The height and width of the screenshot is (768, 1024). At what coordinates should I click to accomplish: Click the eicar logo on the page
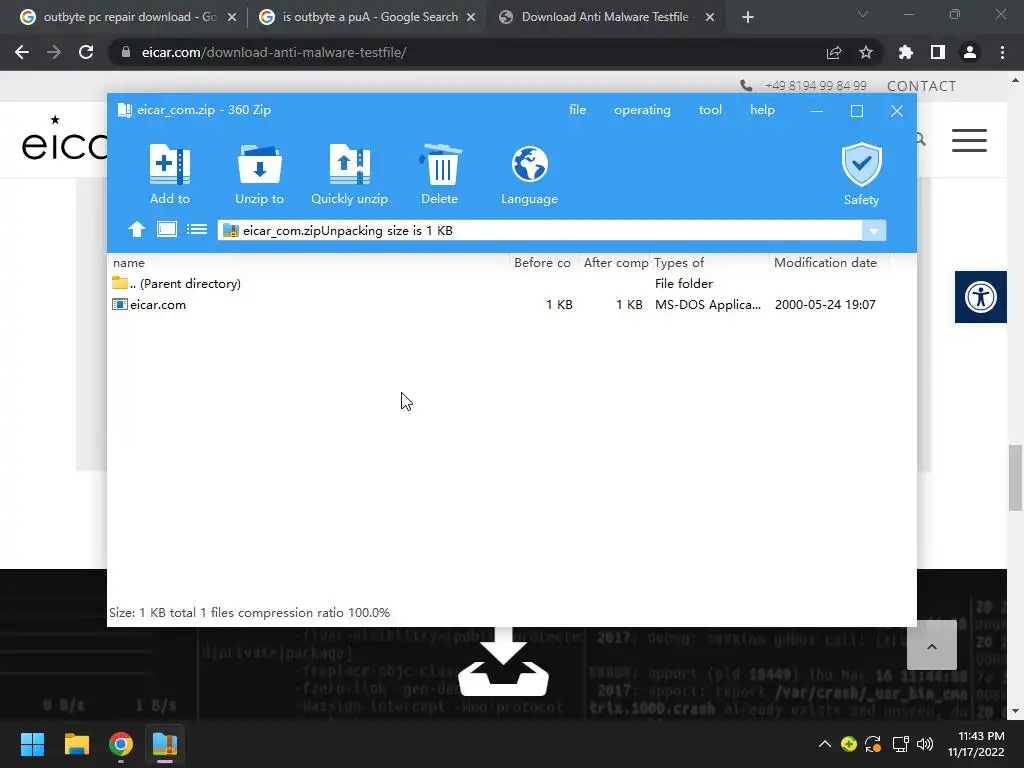[x=63, y=138]
